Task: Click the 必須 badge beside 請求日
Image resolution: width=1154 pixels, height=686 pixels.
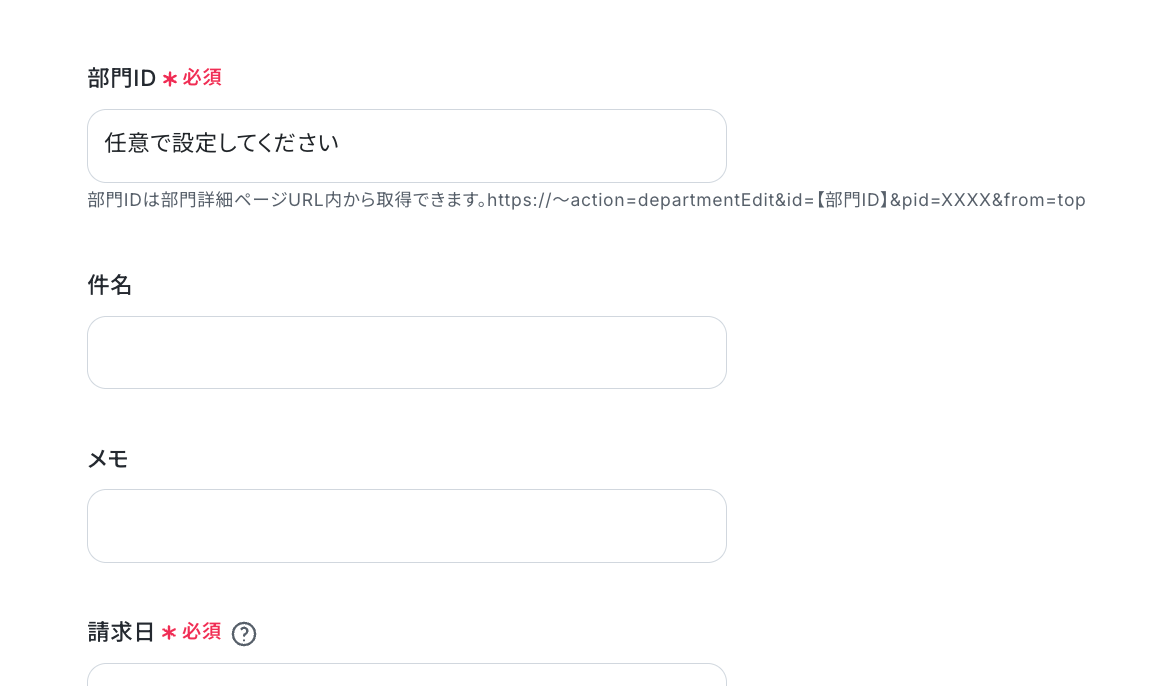Action: click(202, 632)
